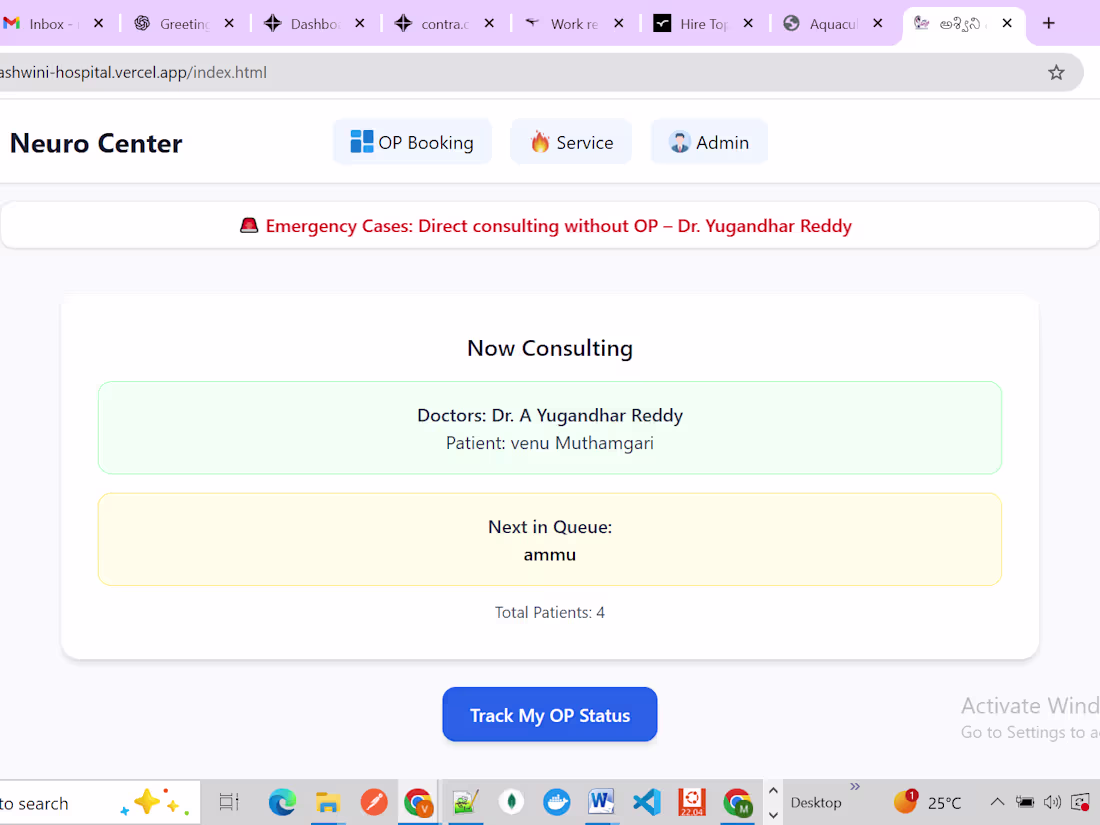Close the Work re tab
Image resolution: width=1100 pixels, height=825 pixels.
[619, 24]
